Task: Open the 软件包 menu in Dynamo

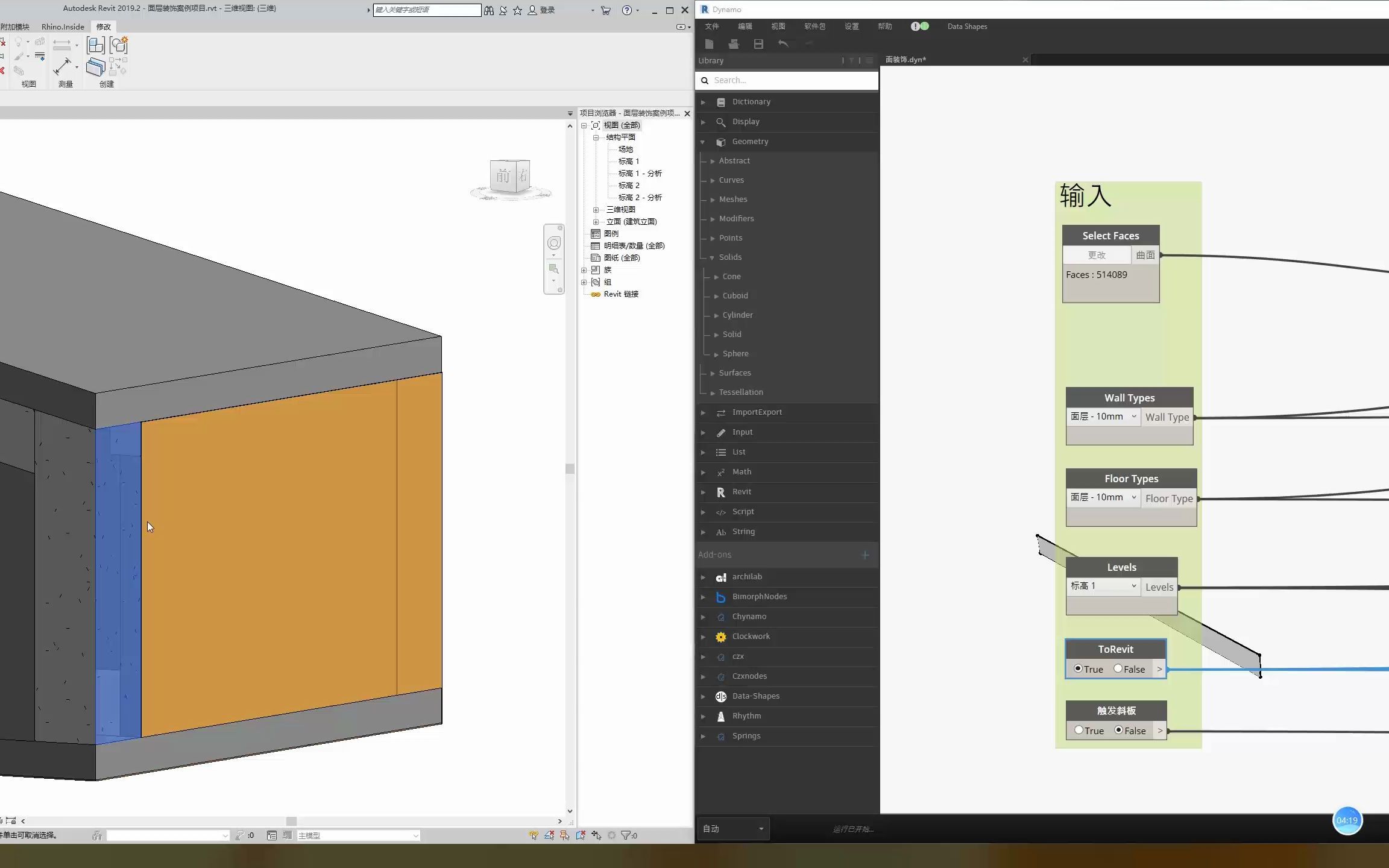Action: tap(814, 27)
